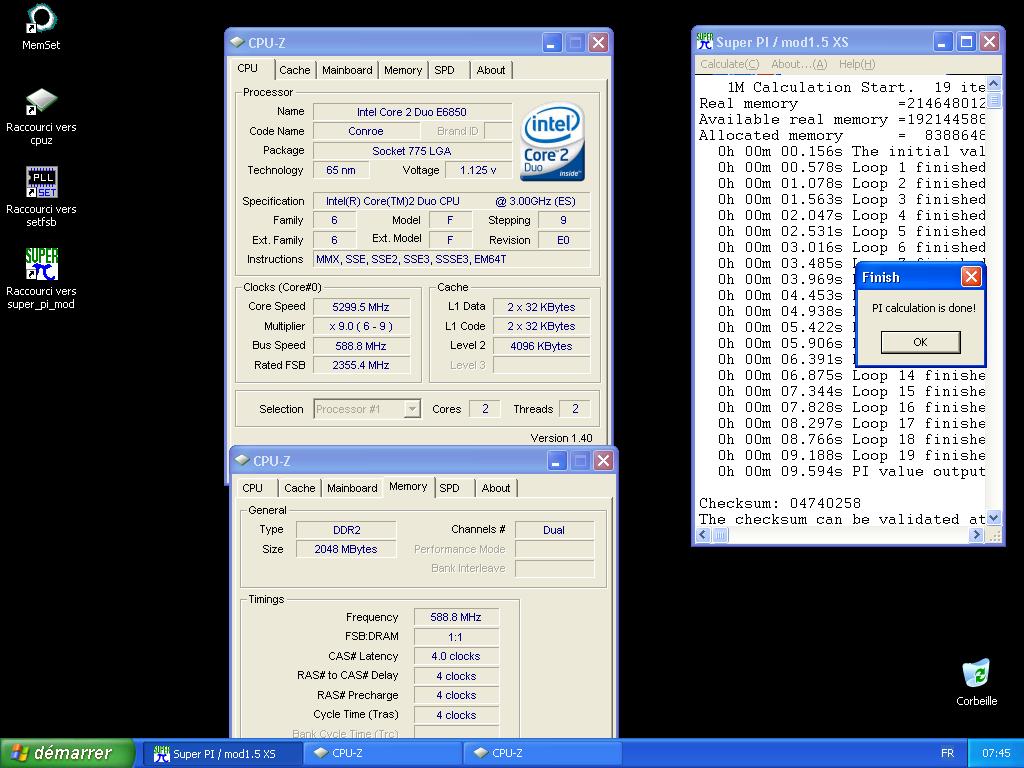The image size is (1024, 768).
Task: Maximize the Super PI window
Action: [x=966, y=42]
